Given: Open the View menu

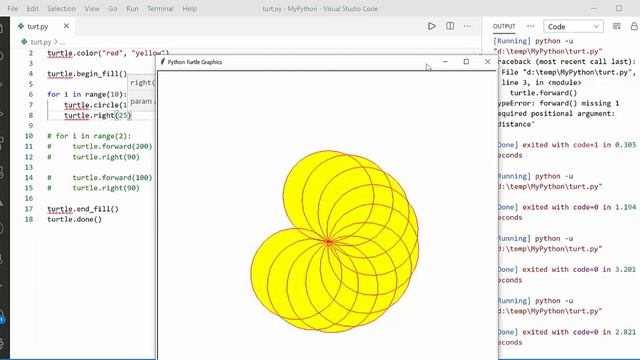Looking at the screenshot, I should (92, 9).
